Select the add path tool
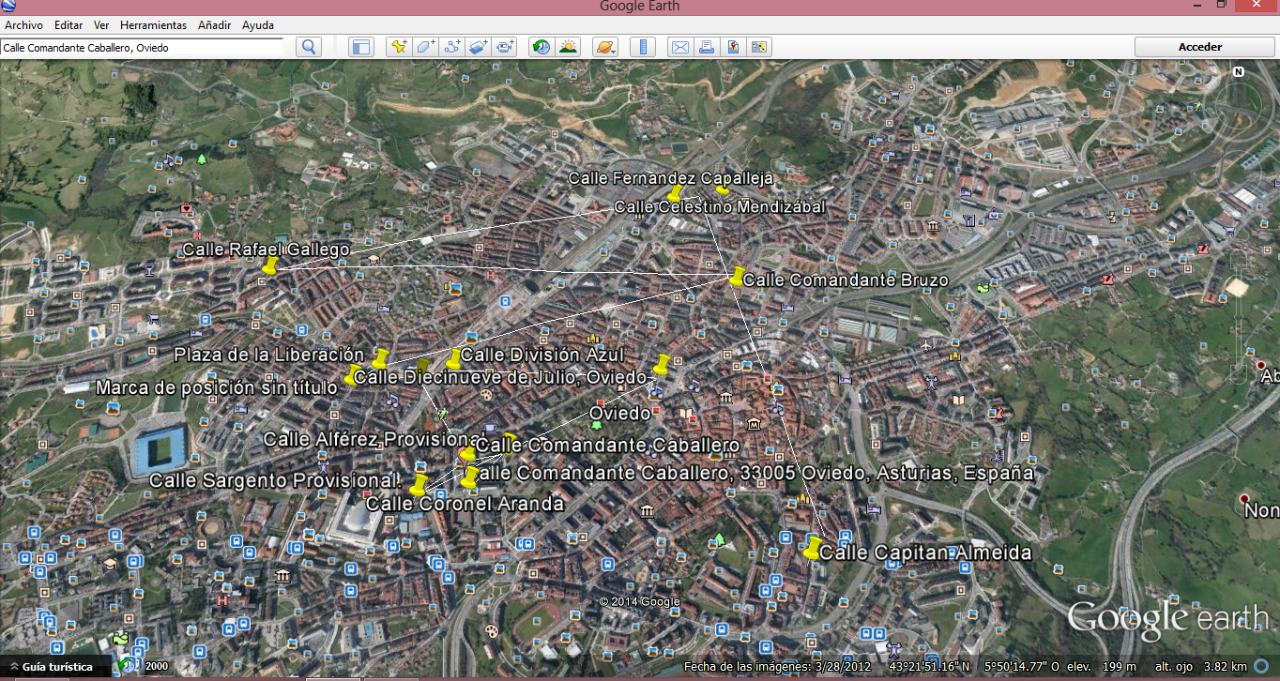Viewport: 1280px width, 681px height. coord(452,47)
